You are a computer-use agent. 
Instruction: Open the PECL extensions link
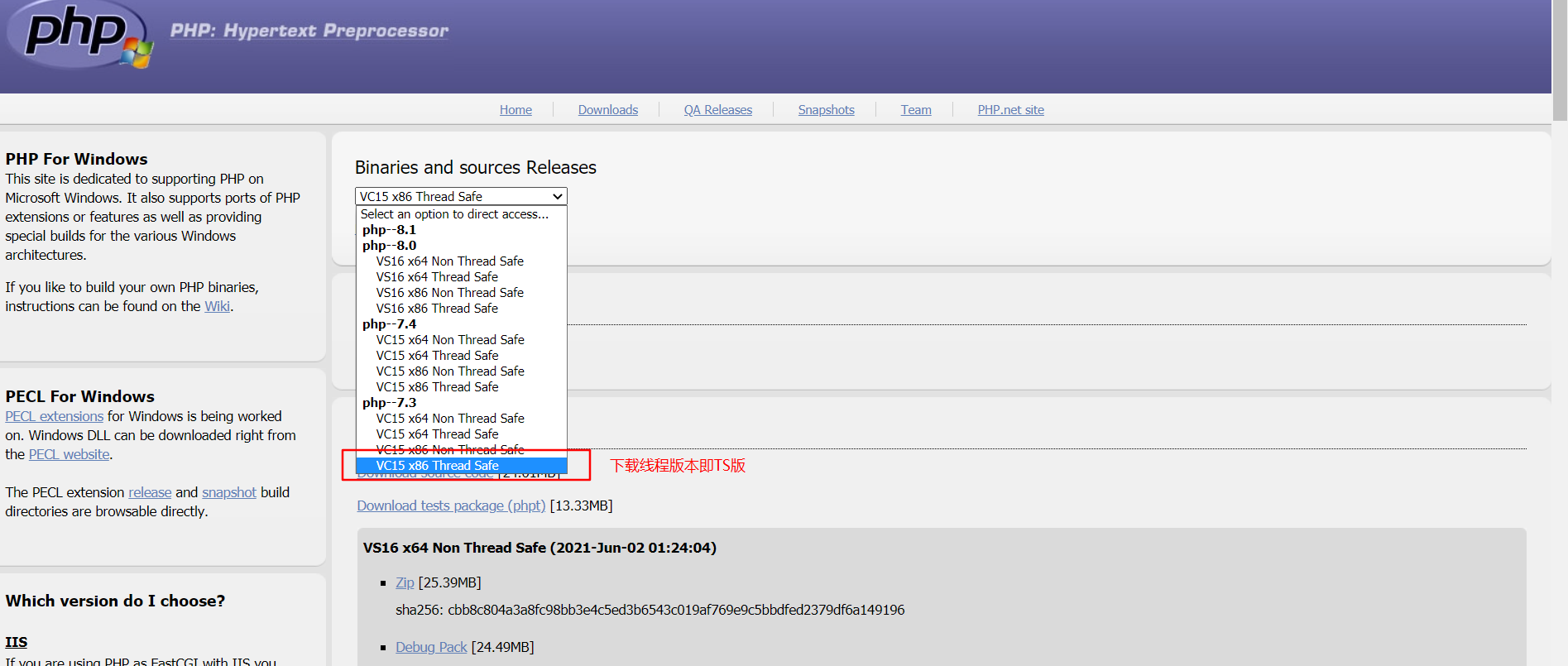[x=55, y=416]
